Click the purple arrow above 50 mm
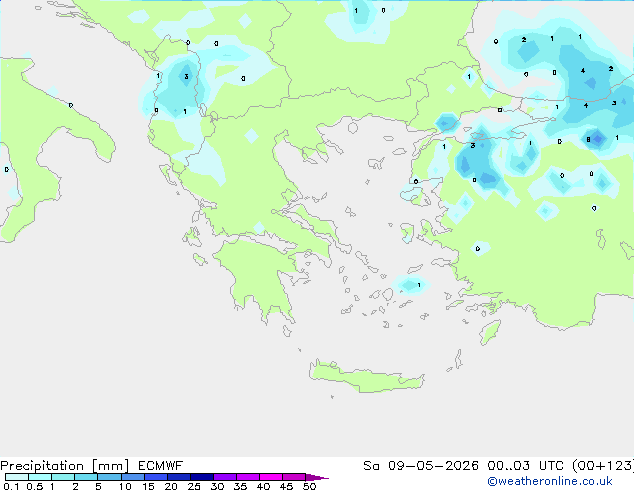Viewport: 634px width, 490px height. pos(317,477)
